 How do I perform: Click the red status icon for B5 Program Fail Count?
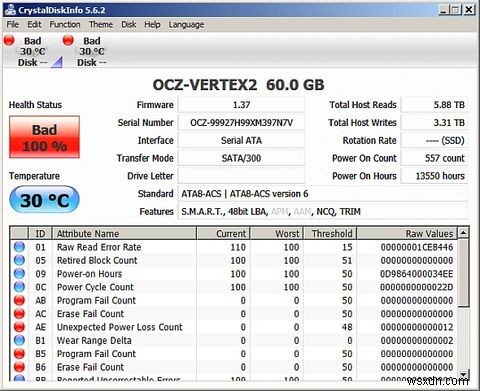coord(19,354)
